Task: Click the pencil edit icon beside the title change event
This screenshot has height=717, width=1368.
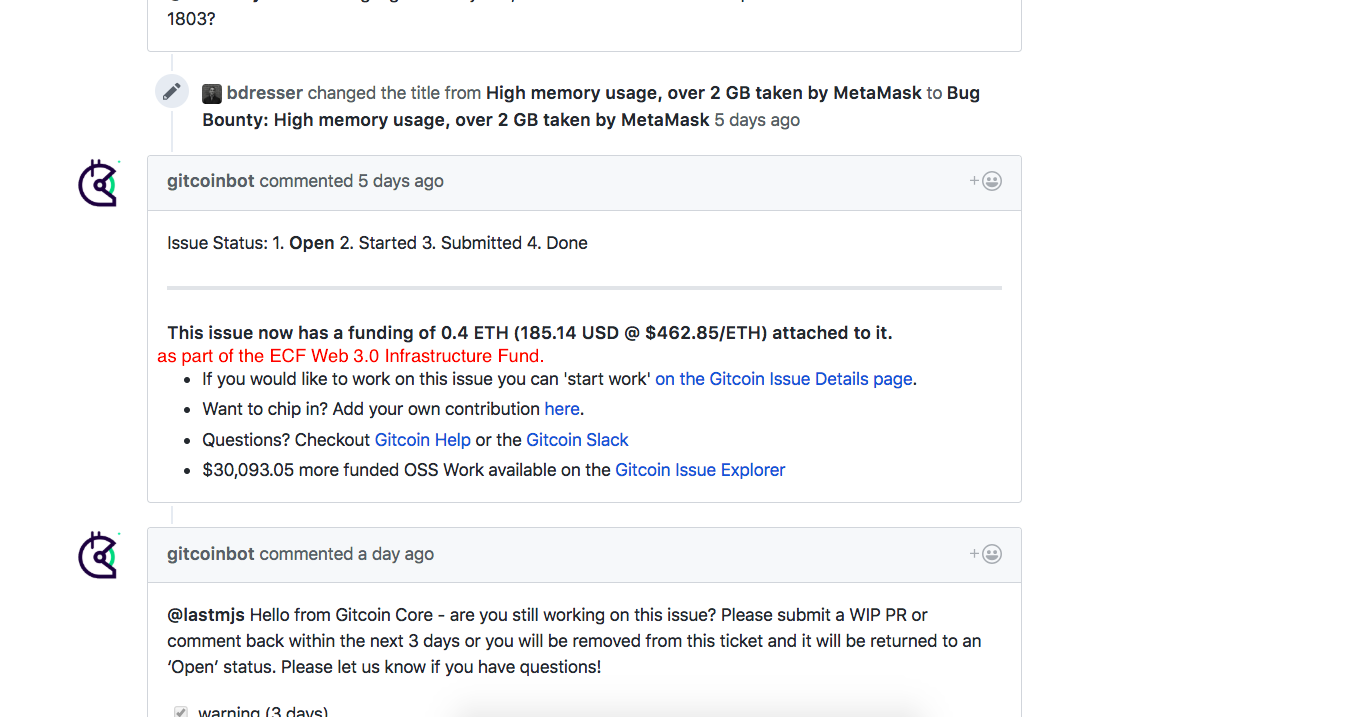Action: 171,91
